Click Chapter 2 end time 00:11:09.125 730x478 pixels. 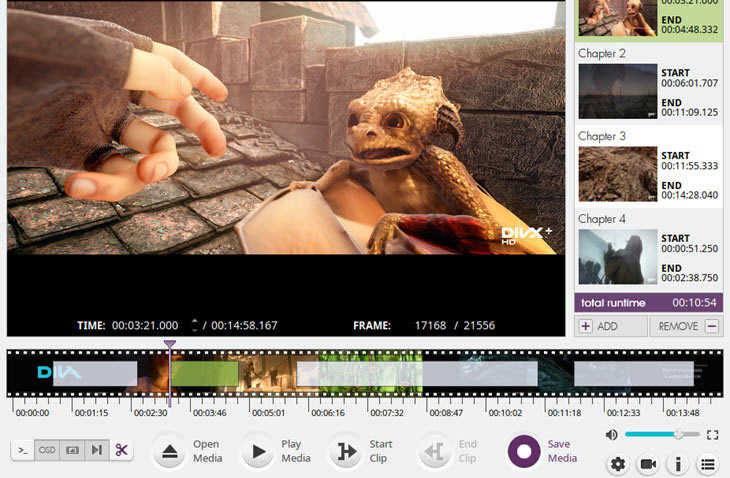(689, 112)
